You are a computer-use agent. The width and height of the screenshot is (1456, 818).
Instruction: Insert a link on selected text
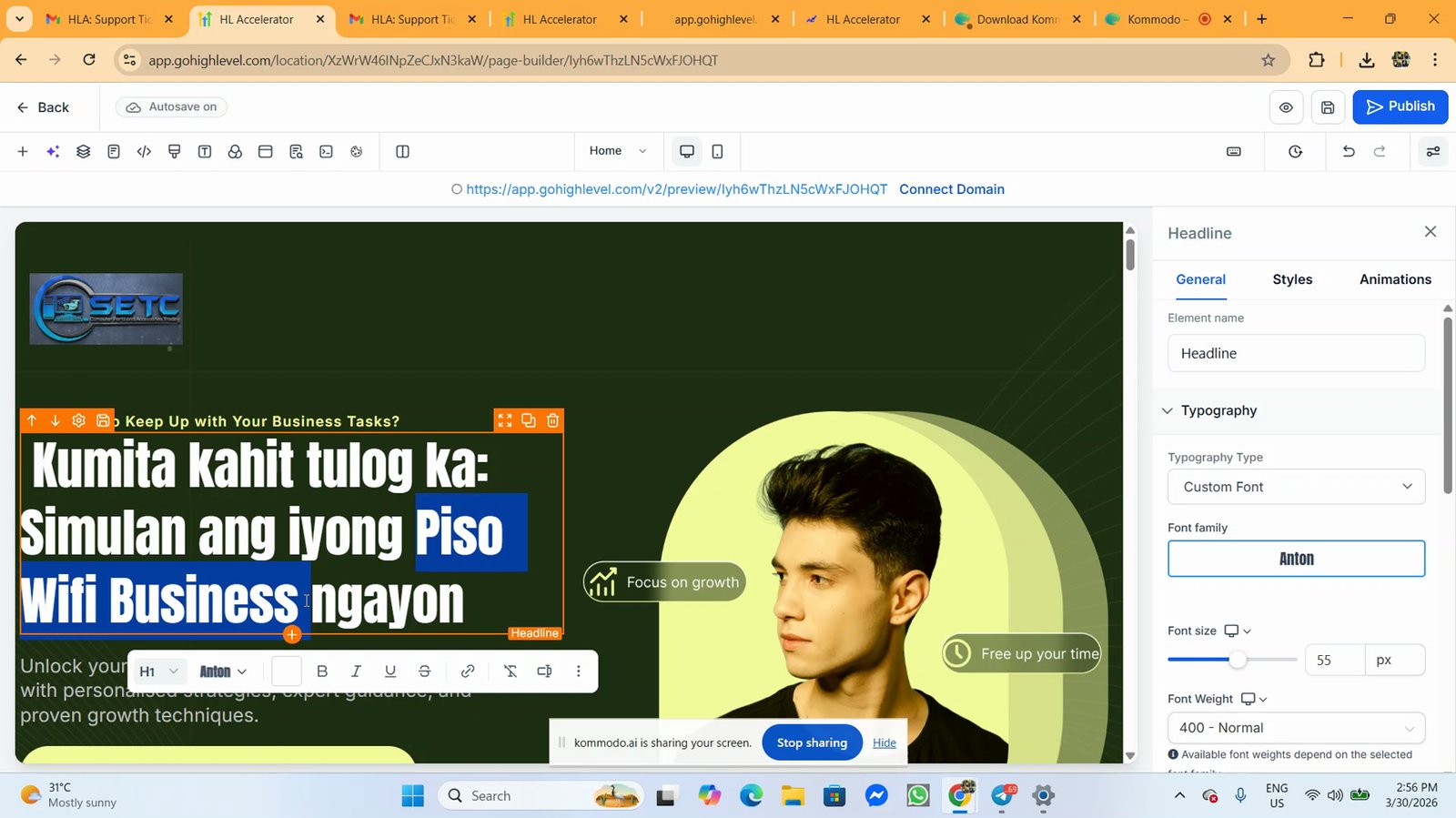(468, 672)
